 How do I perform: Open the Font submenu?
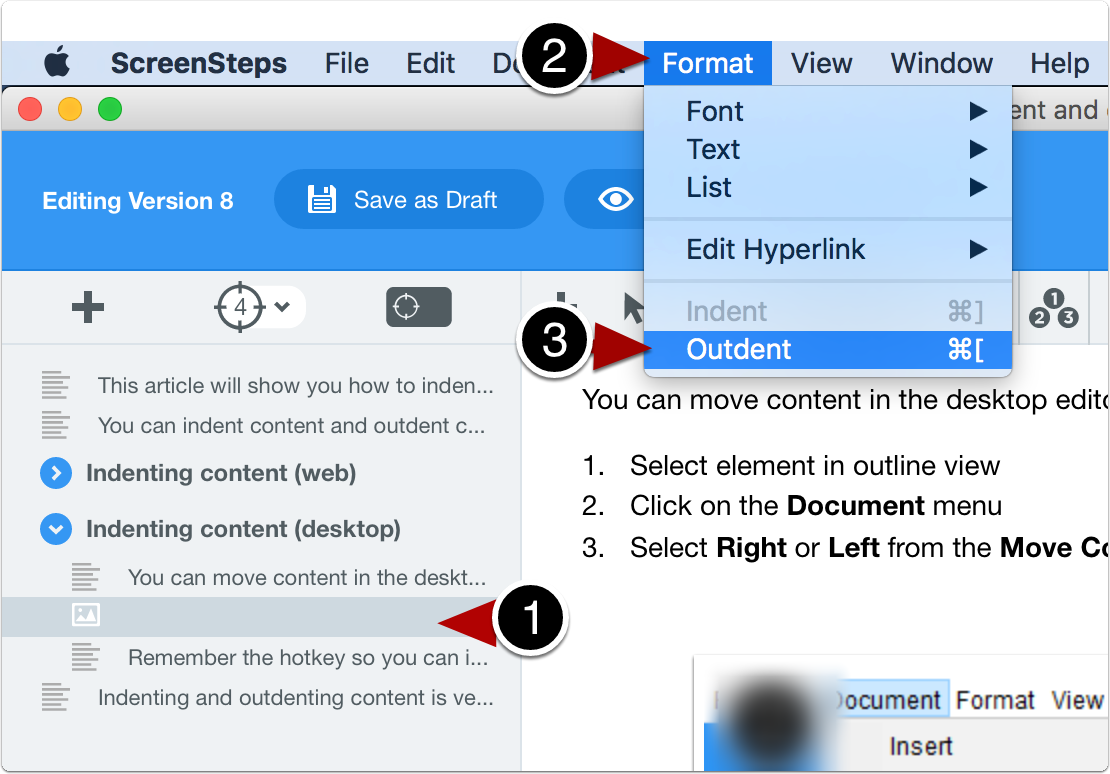pos(828,111)
